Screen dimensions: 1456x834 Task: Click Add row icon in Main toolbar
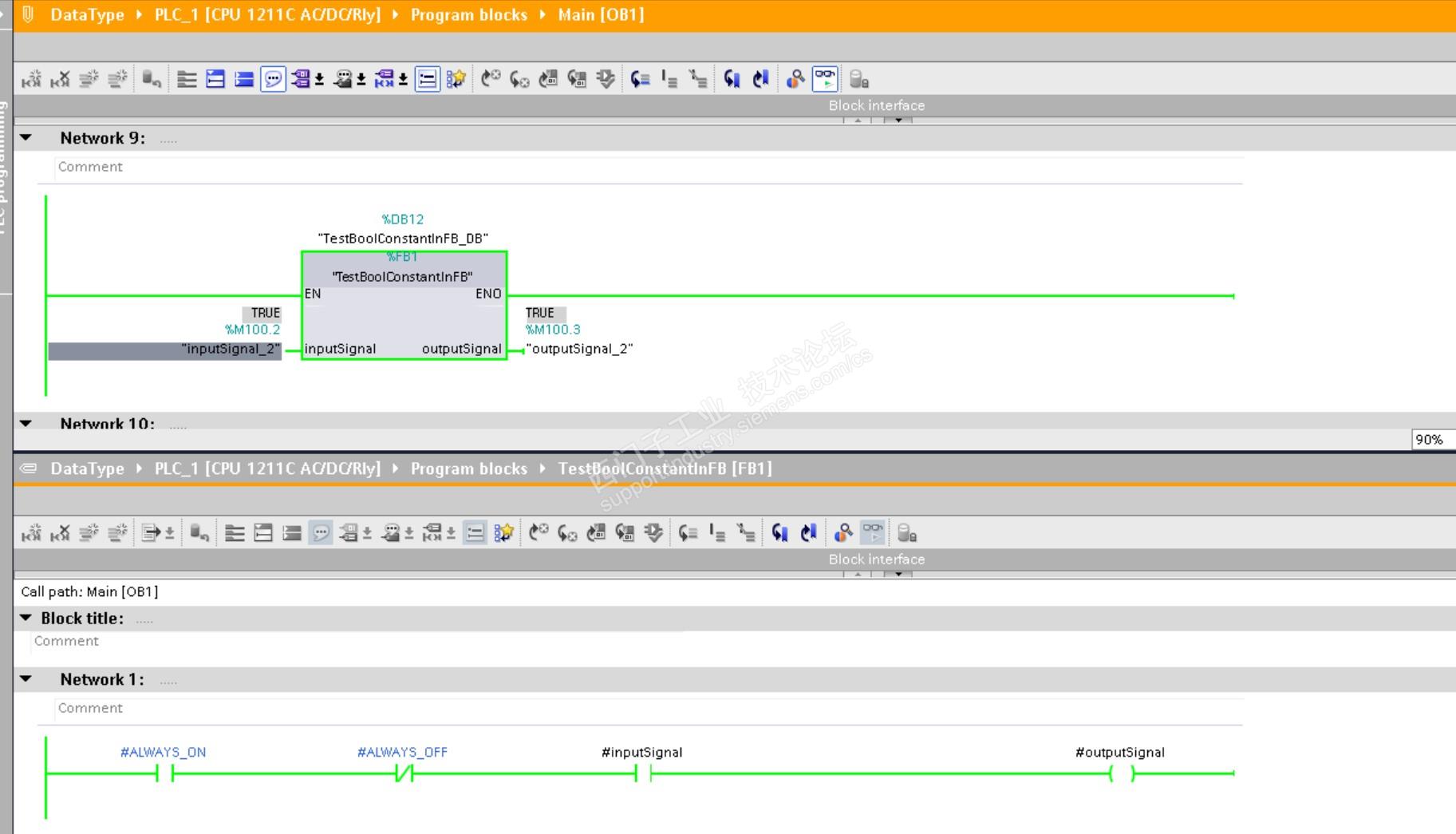[117, 79]
